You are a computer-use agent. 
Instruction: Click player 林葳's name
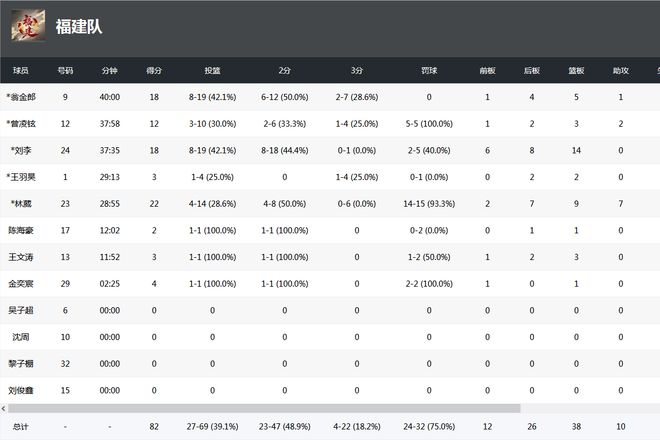pos(21,203)
